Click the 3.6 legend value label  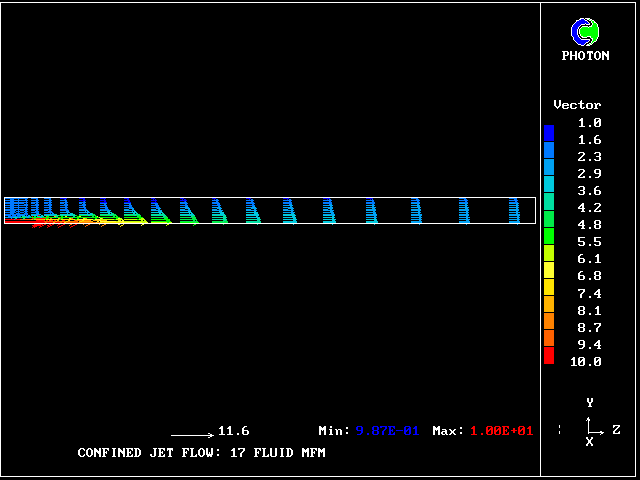click(589, 191)
